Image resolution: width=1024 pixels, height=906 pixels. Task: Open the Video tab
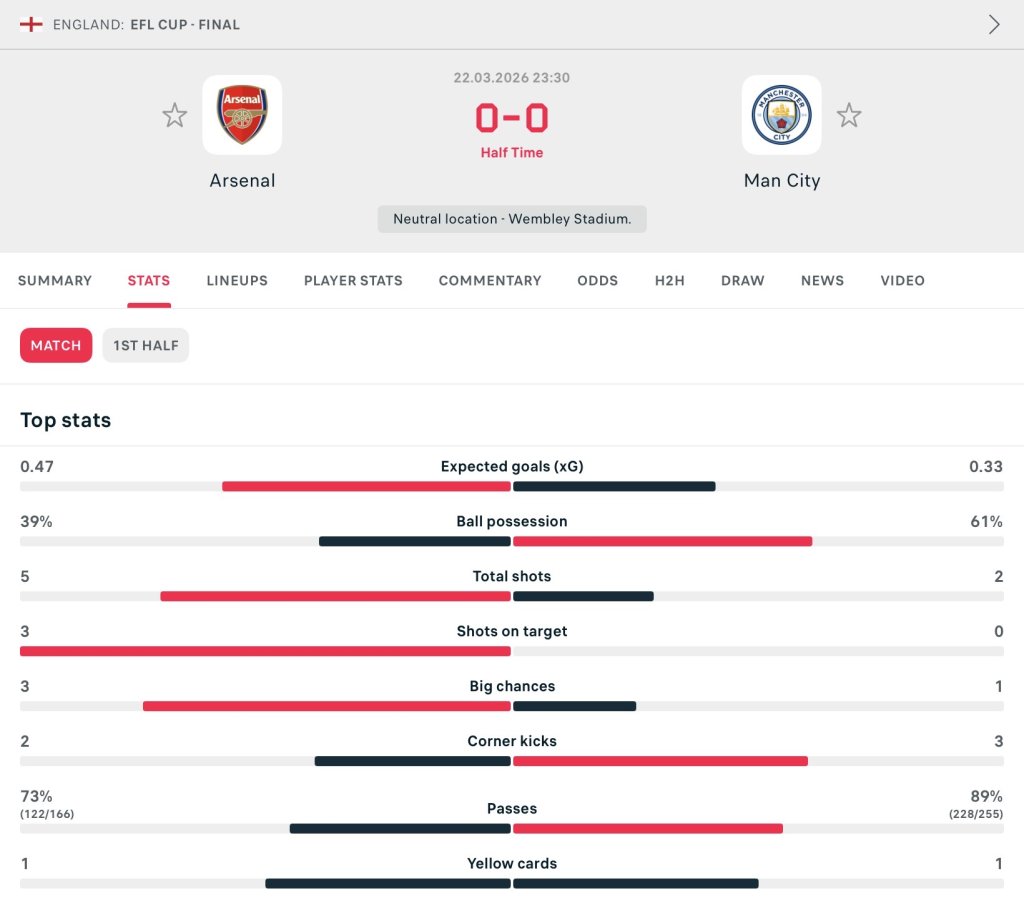902,280
